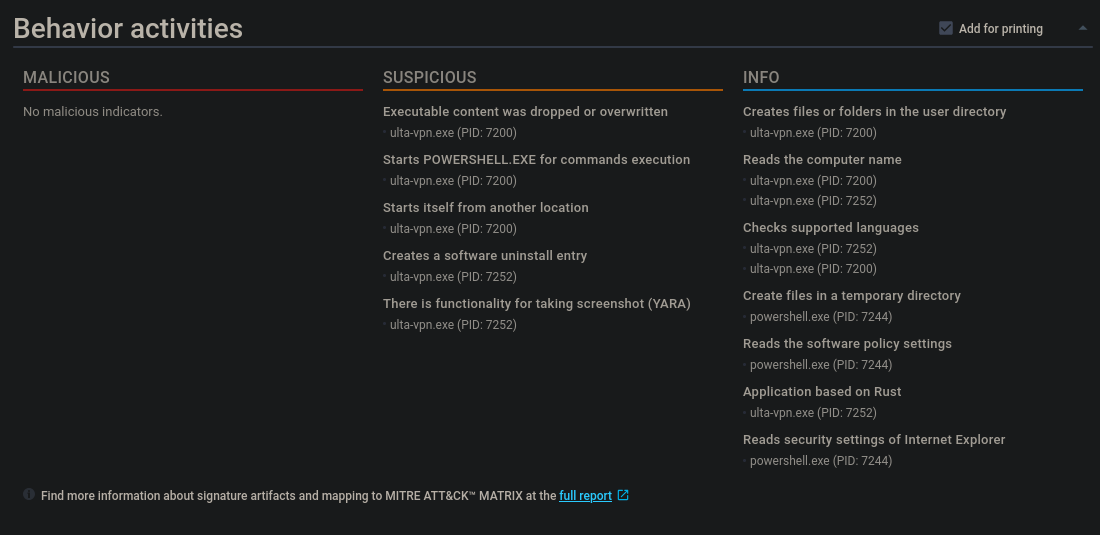Screen dimensions: 1100x535
Task: Collapse the Behavior activities section arrow
Action: (1083, 28)
